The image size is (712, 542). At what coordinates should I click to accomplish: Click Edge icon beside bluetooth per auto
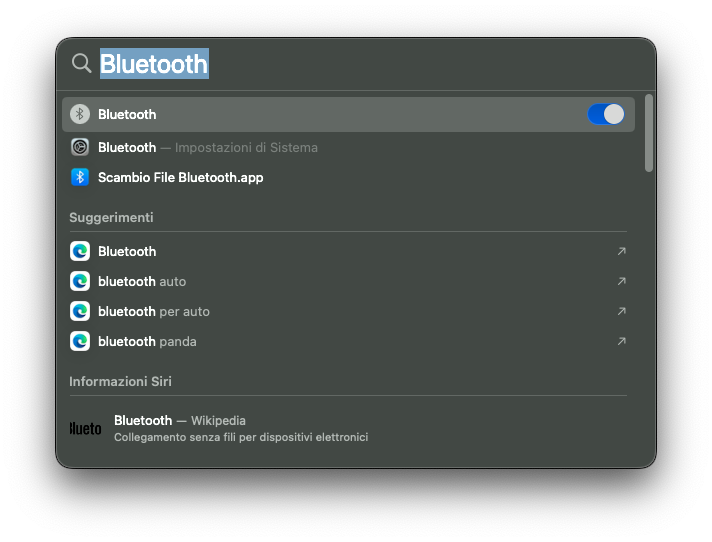click(x=80, y=311)
